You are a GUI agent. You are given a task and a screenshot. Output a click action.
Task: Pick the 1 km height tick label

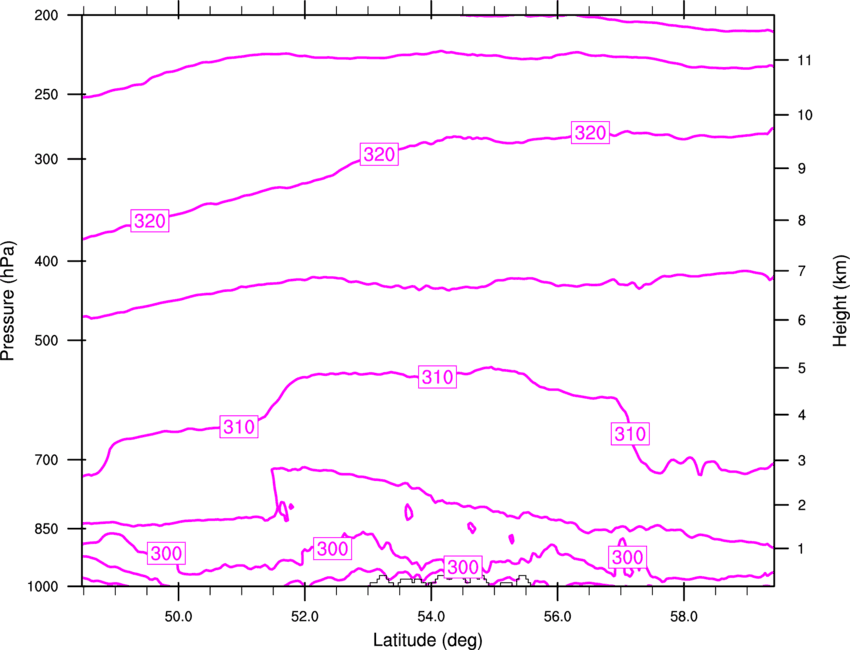[802, 549]
